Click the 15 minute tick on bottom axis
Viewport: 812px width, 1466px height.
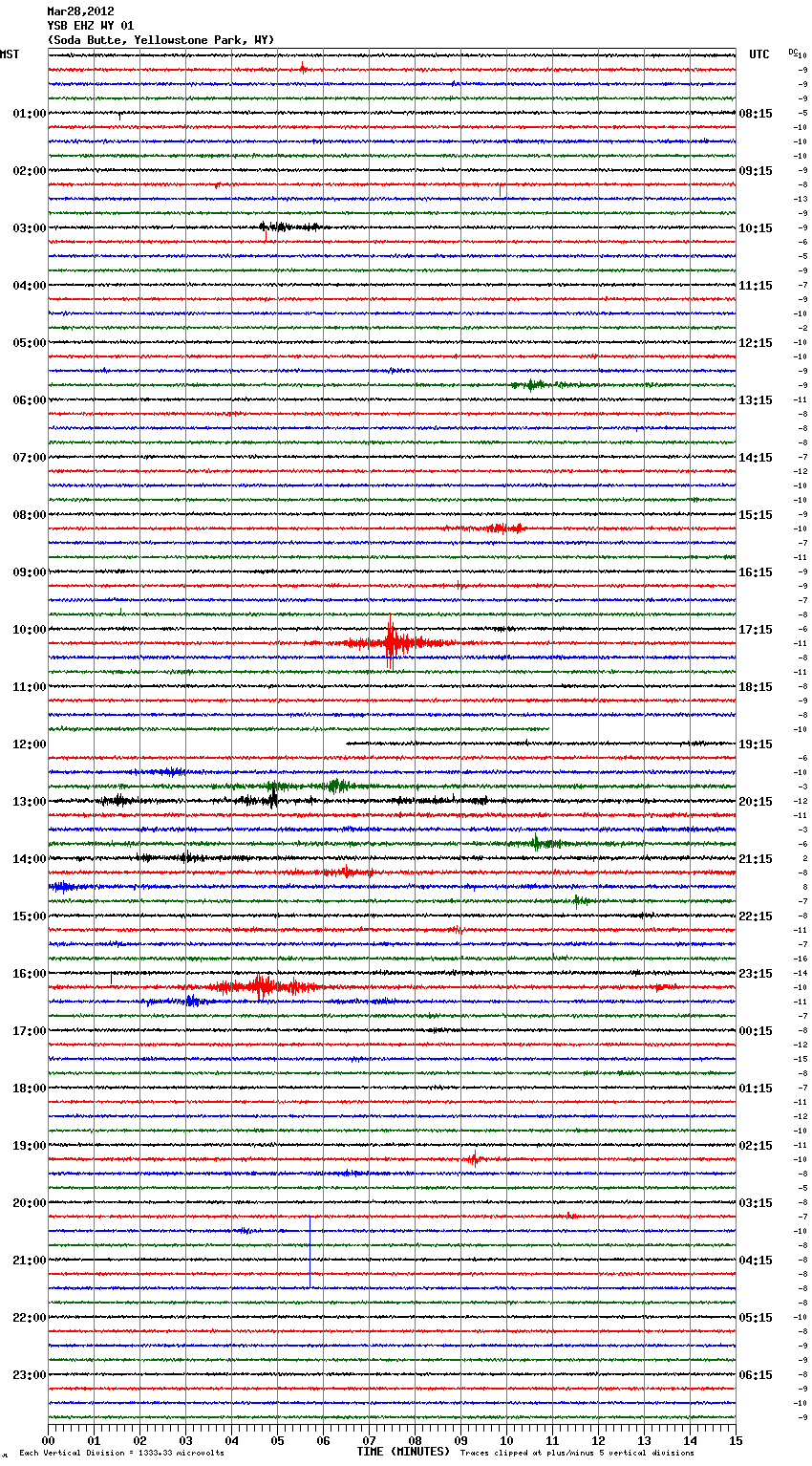[736, 1441]
